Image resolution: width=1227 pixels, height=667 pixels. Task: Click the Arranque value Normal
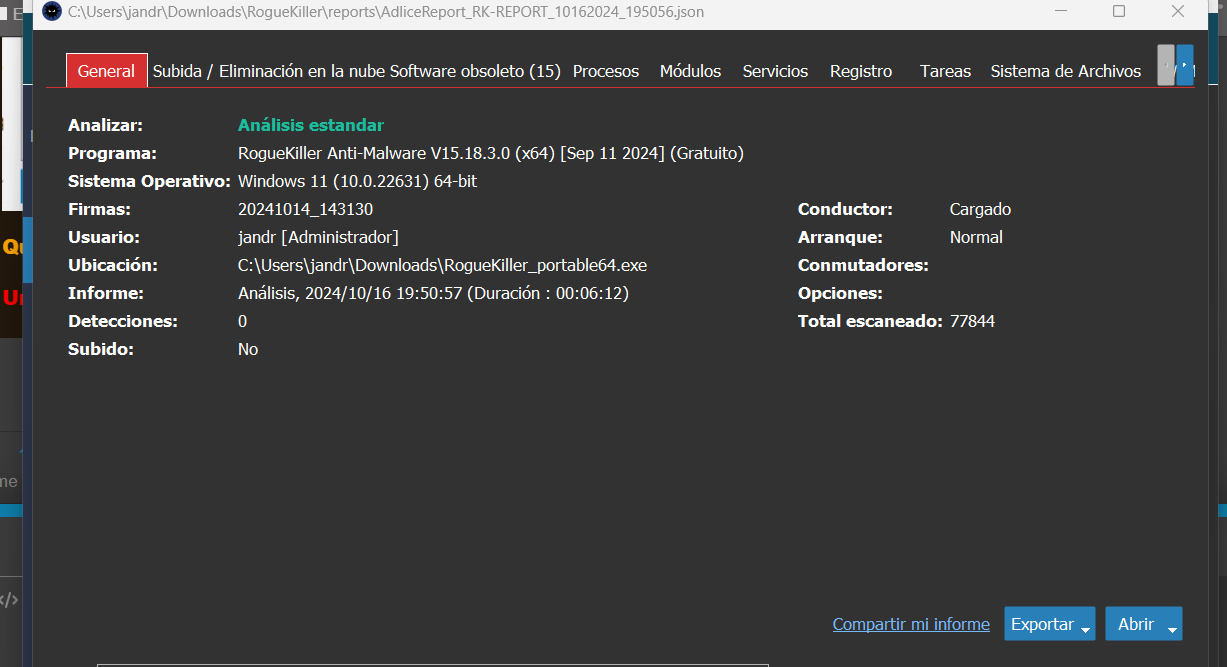pyautogui.click(x=976, y=237)
